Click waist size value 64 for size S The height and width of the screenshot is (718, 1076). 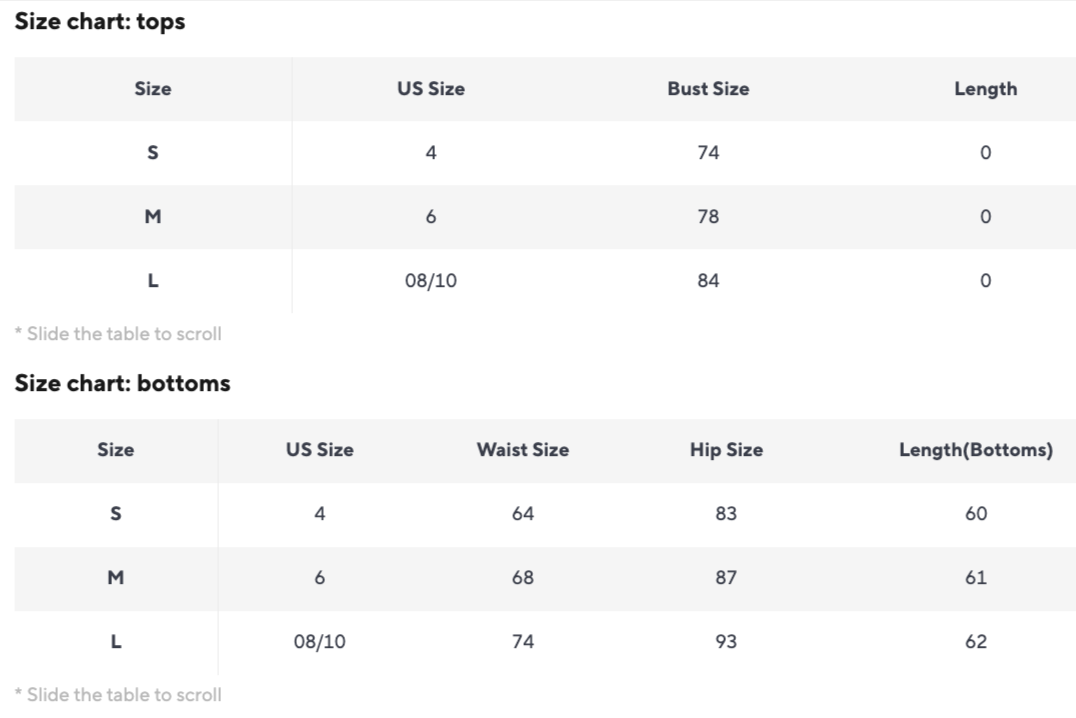522,514
